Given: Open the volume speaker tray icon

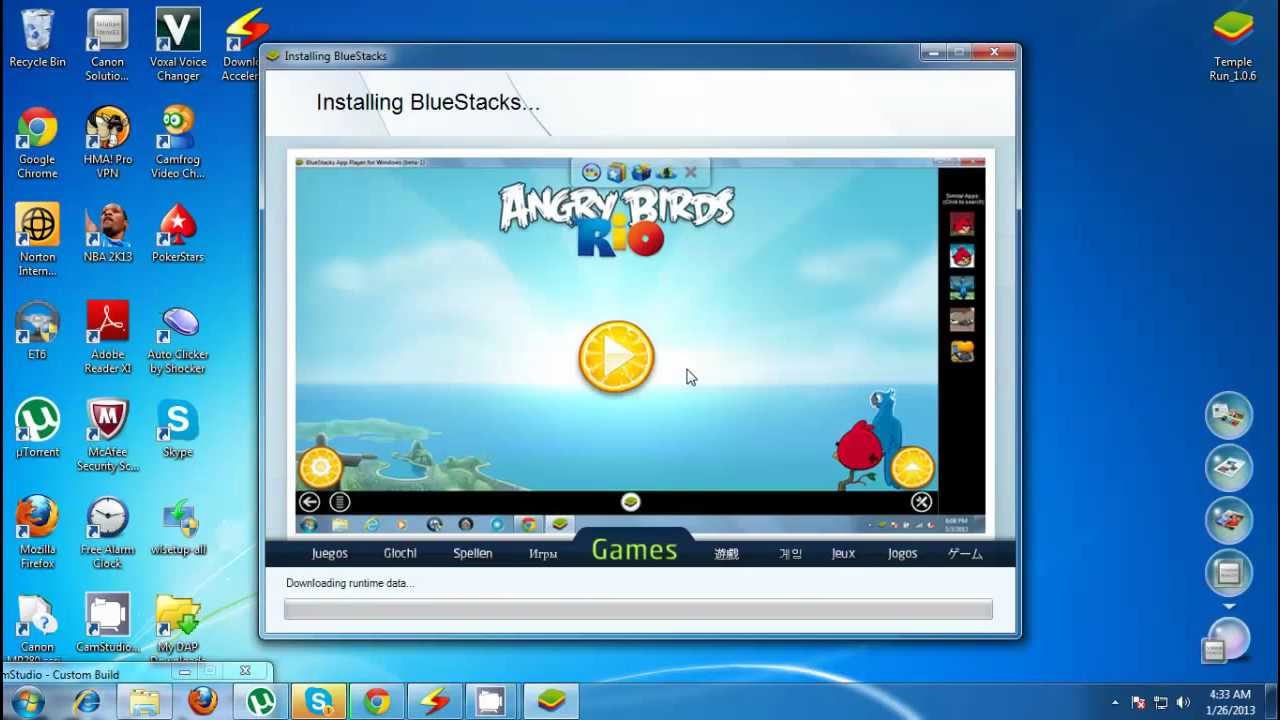Looking at the screenshot, I should (x=1184, y=702).
